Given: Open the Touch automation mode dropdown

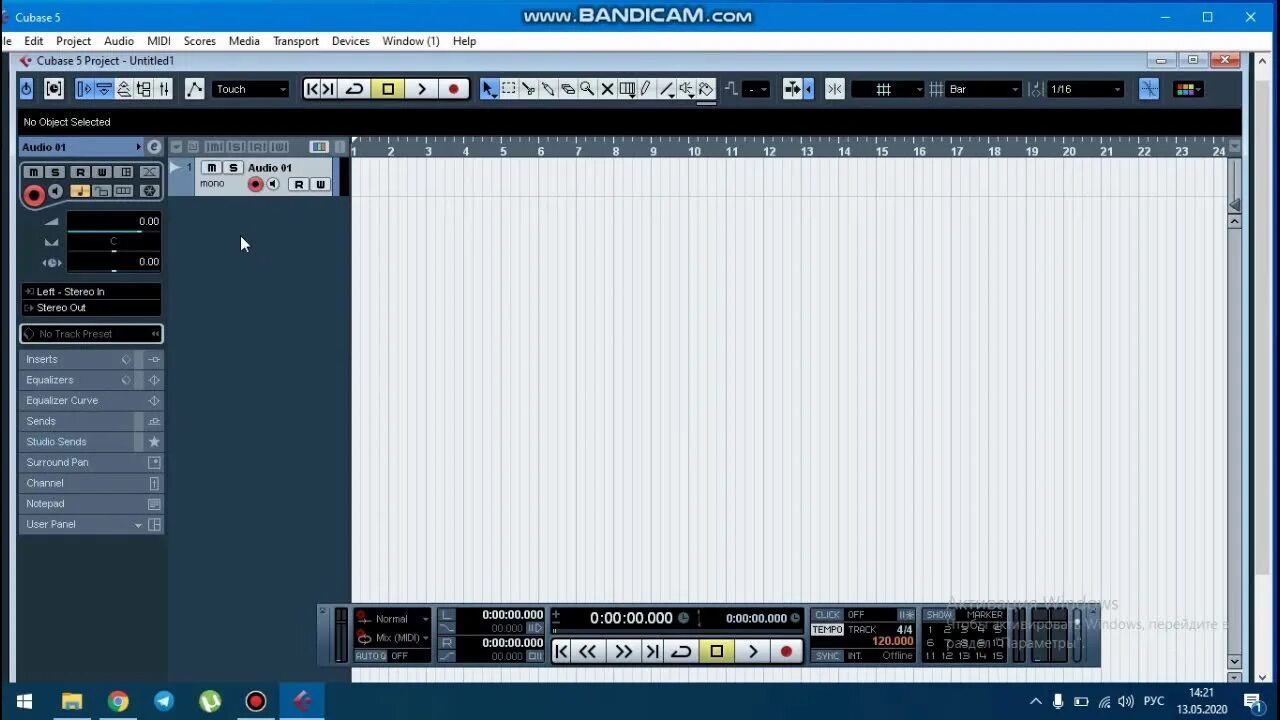Looking at the screenshot, I should (x=251, y=89).
